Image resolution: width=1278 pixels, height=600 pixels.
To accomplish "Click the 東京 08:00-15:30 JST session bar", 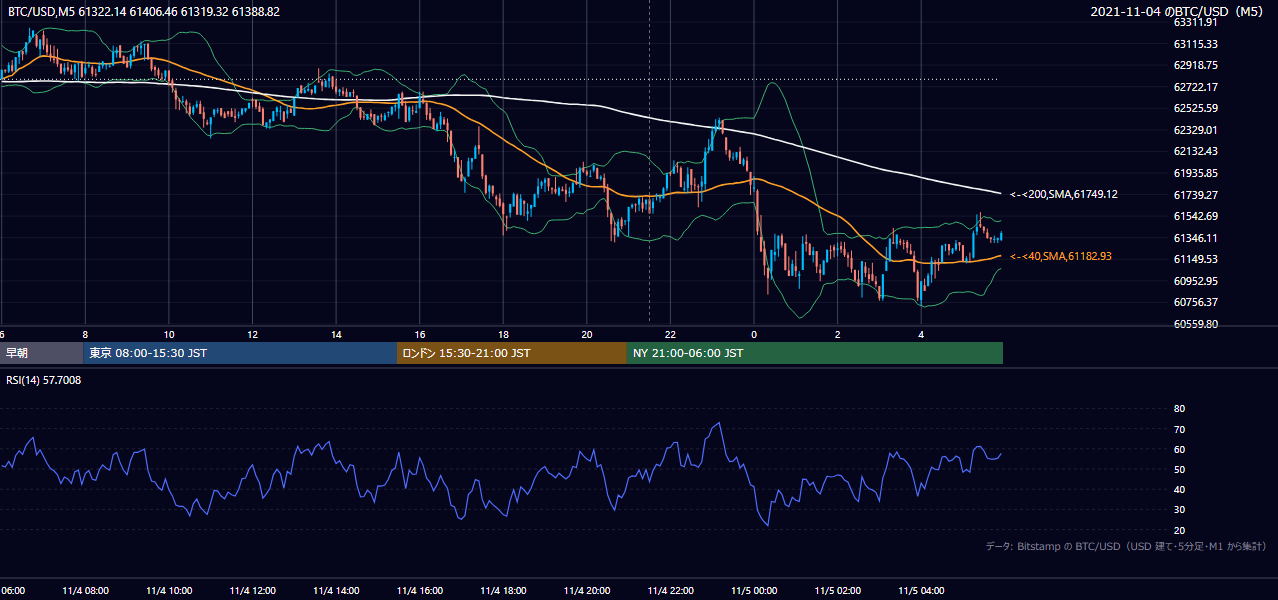I will coord(240,353).
